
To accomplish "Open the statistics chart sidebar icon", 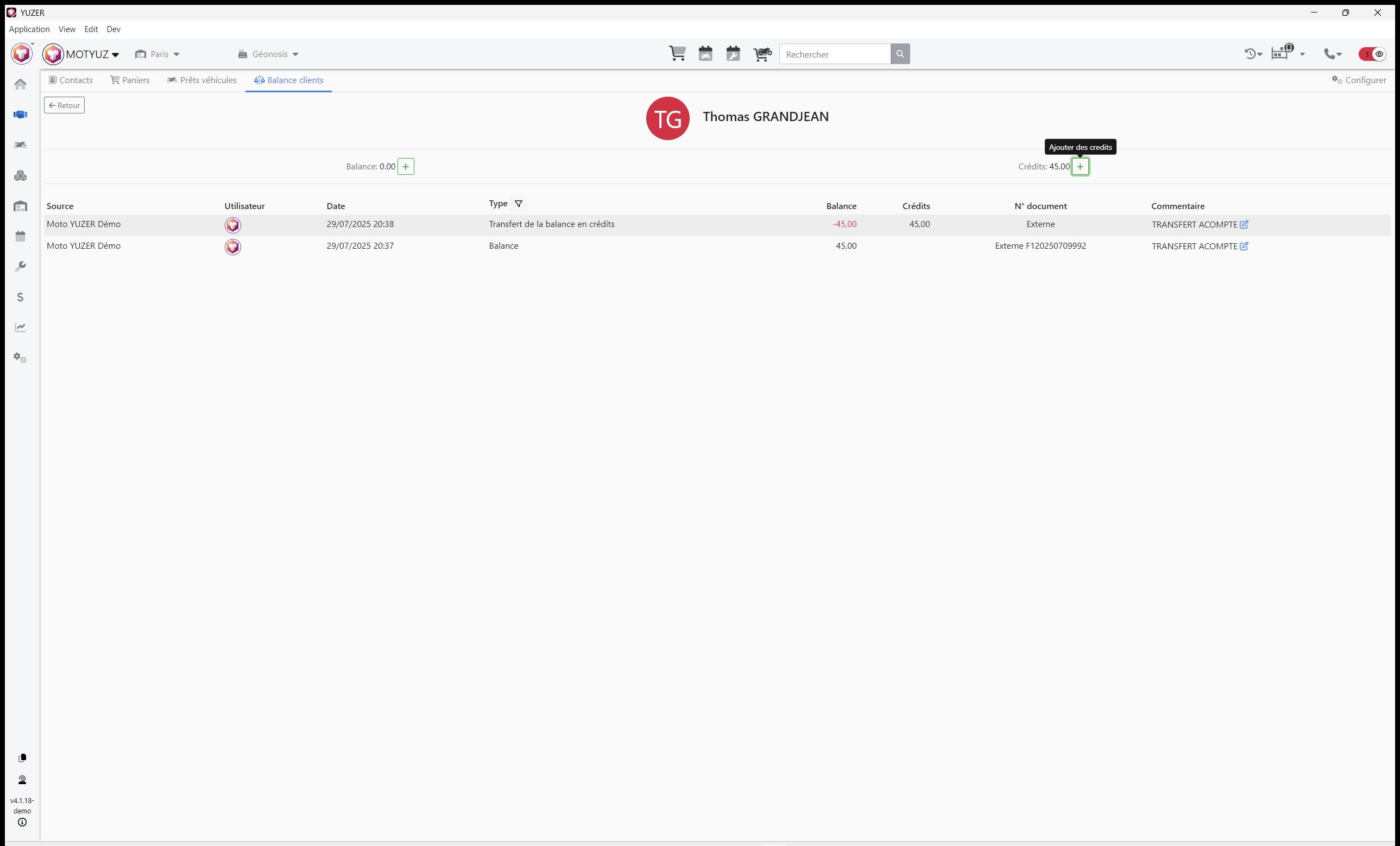I will pos(21,327).
